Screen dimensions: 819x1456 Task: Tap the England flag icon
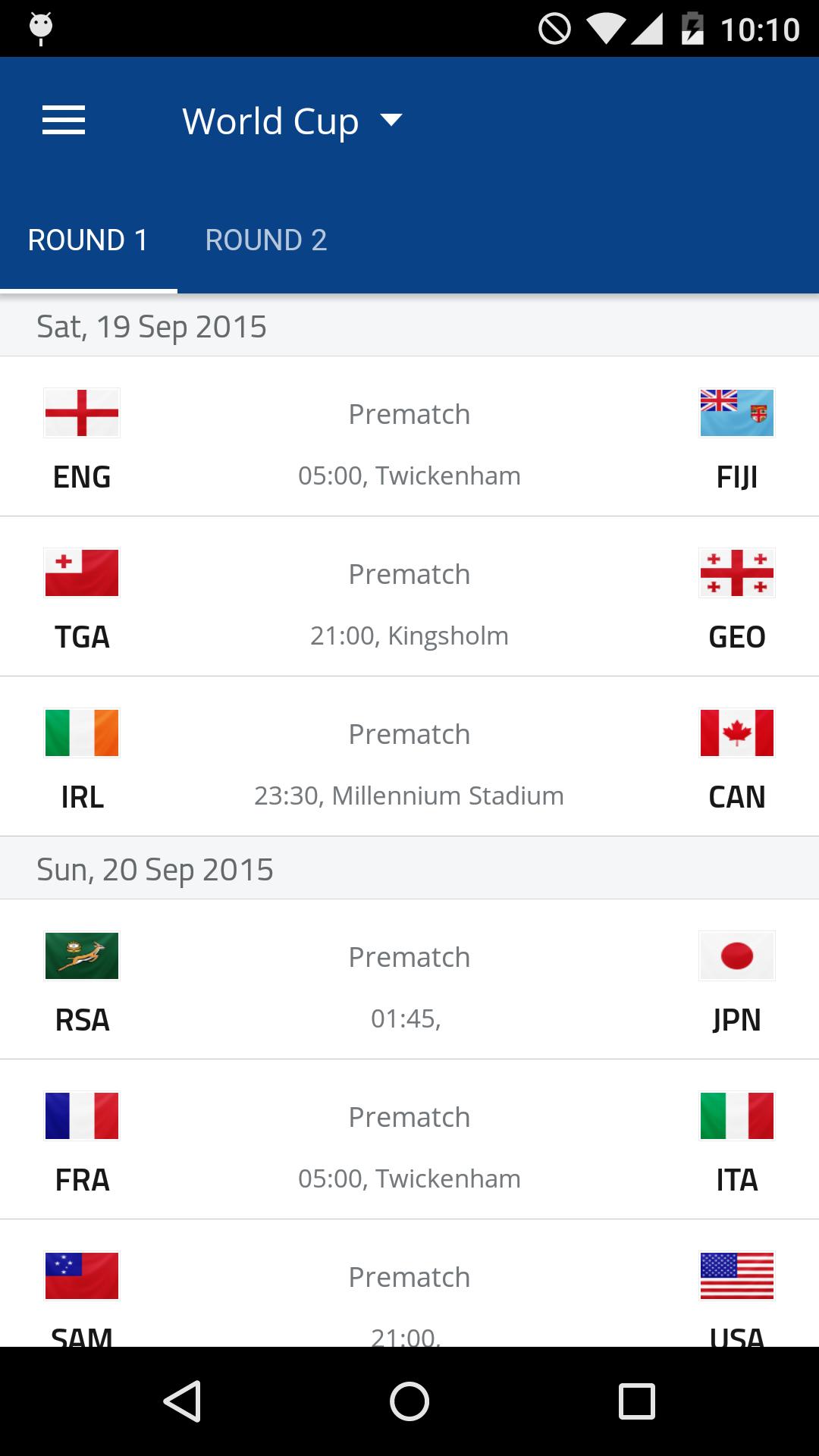tap(82, 413)
